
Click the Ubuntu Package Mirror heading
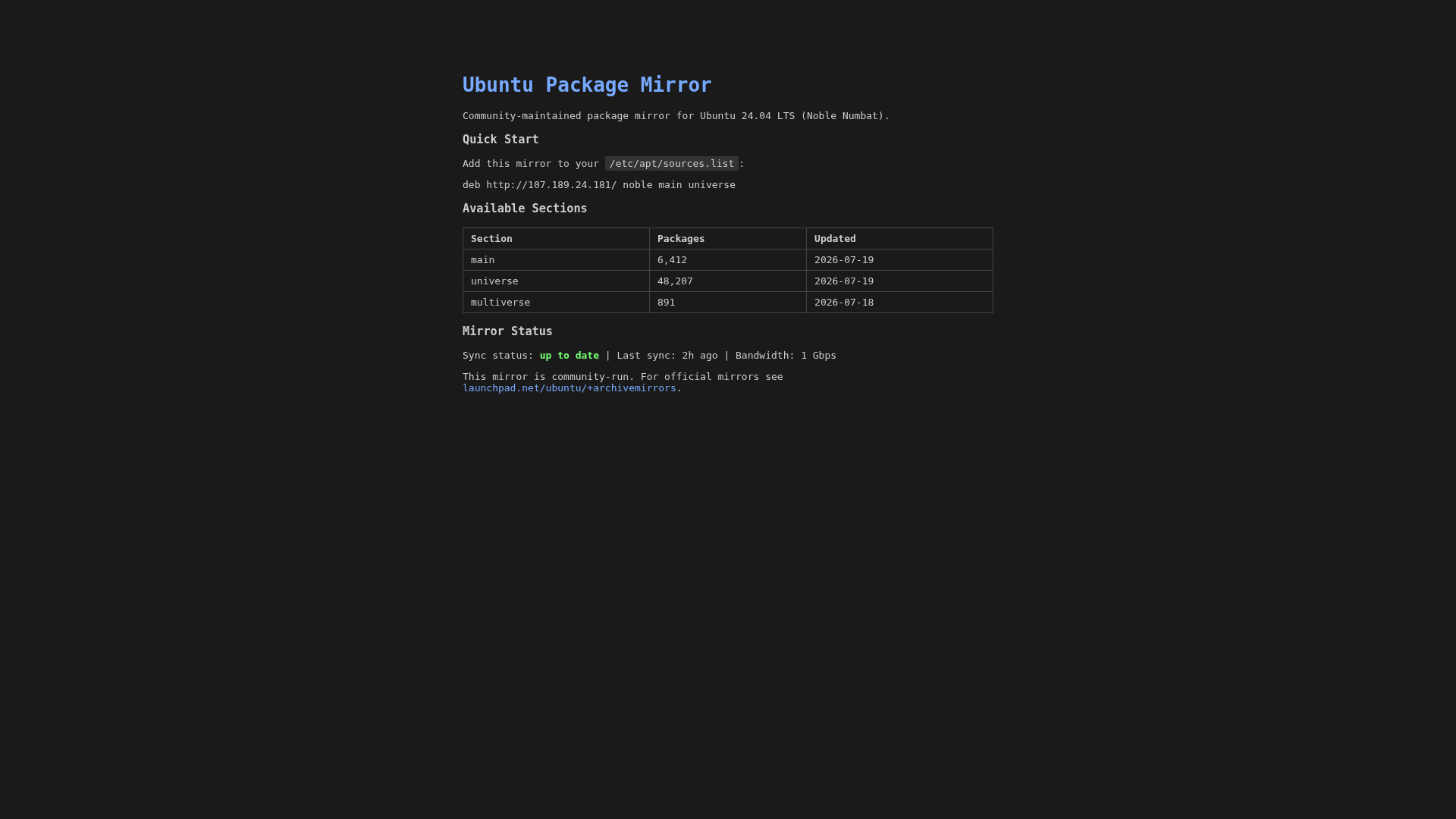[x=587, y=85]
